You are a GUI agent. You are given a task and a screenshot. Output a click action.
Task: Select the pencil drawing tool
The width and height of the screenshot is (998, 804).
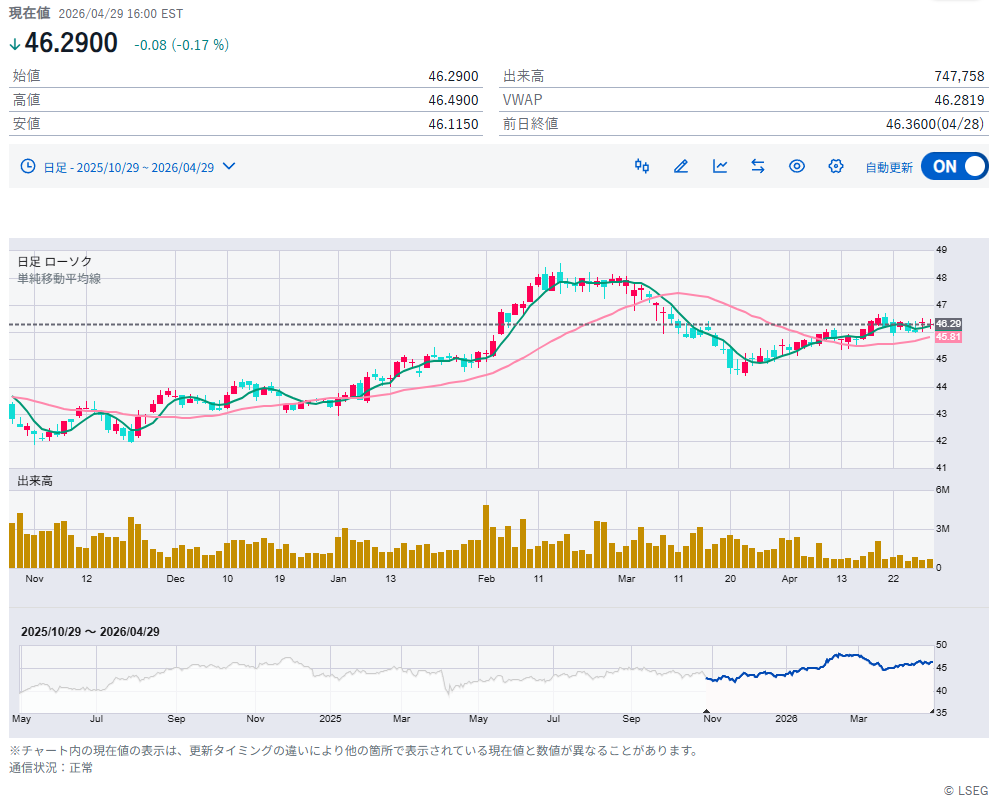681,166
